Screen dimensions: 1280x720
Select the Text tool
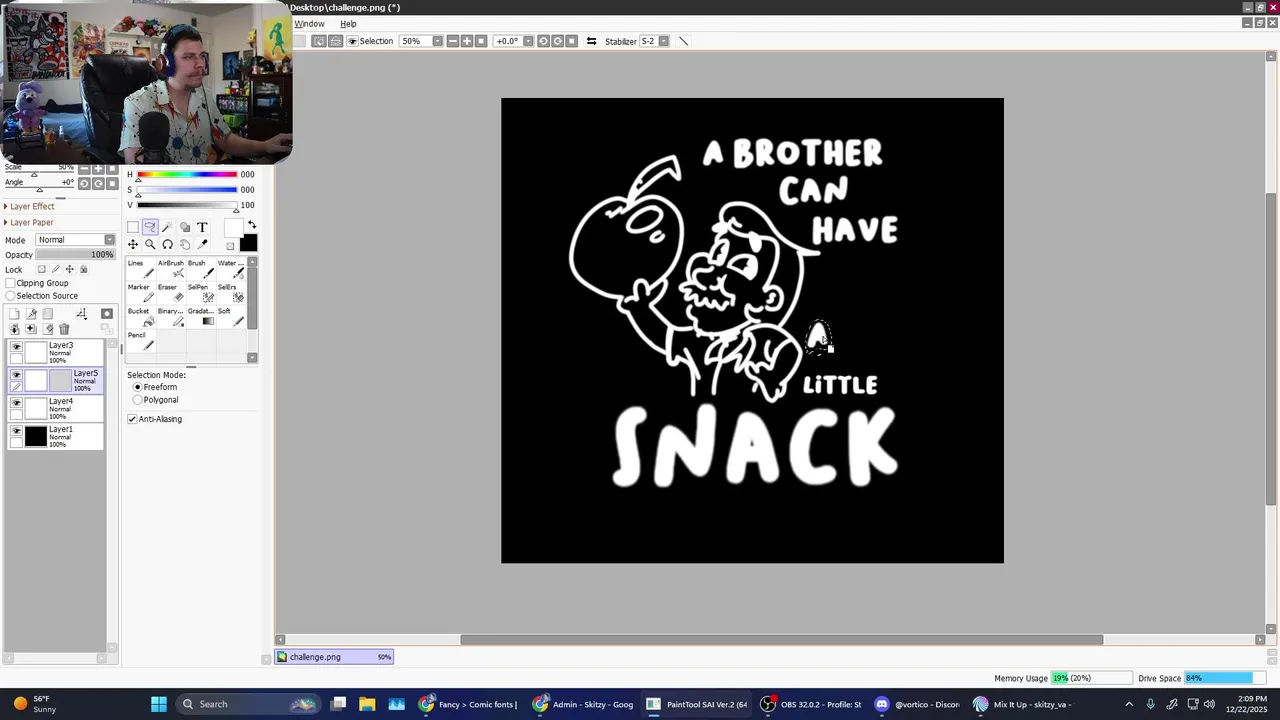[x=202, y=227]
